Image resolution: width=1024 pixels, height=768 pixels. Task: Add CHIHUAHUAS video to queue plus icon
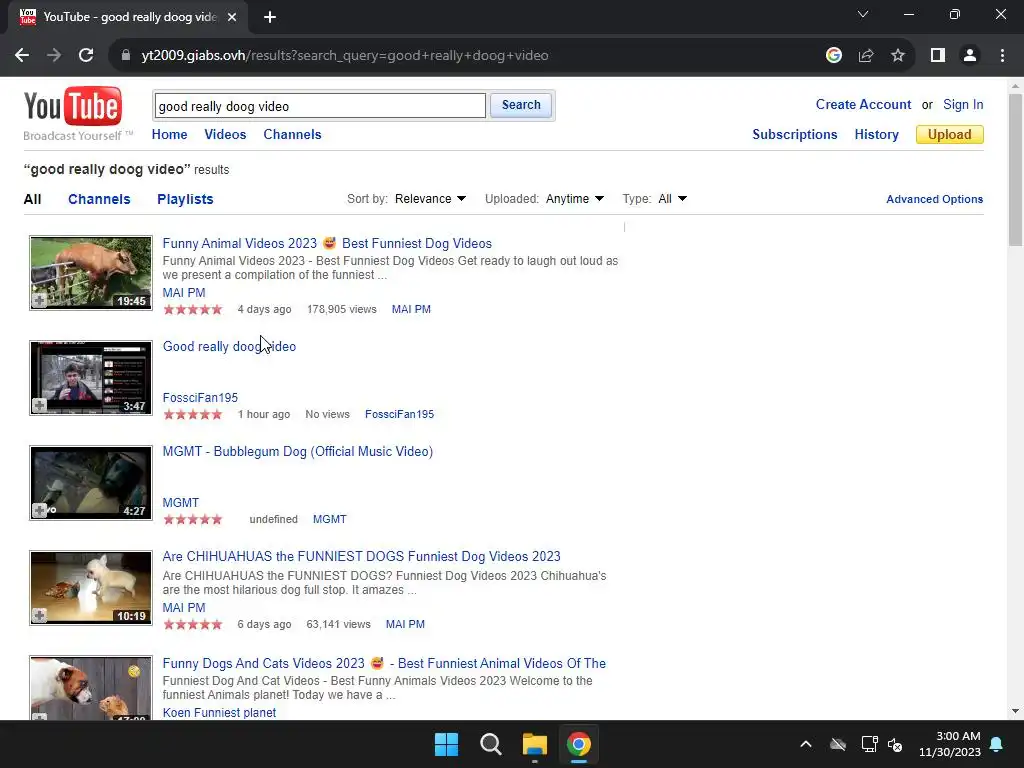40,615
